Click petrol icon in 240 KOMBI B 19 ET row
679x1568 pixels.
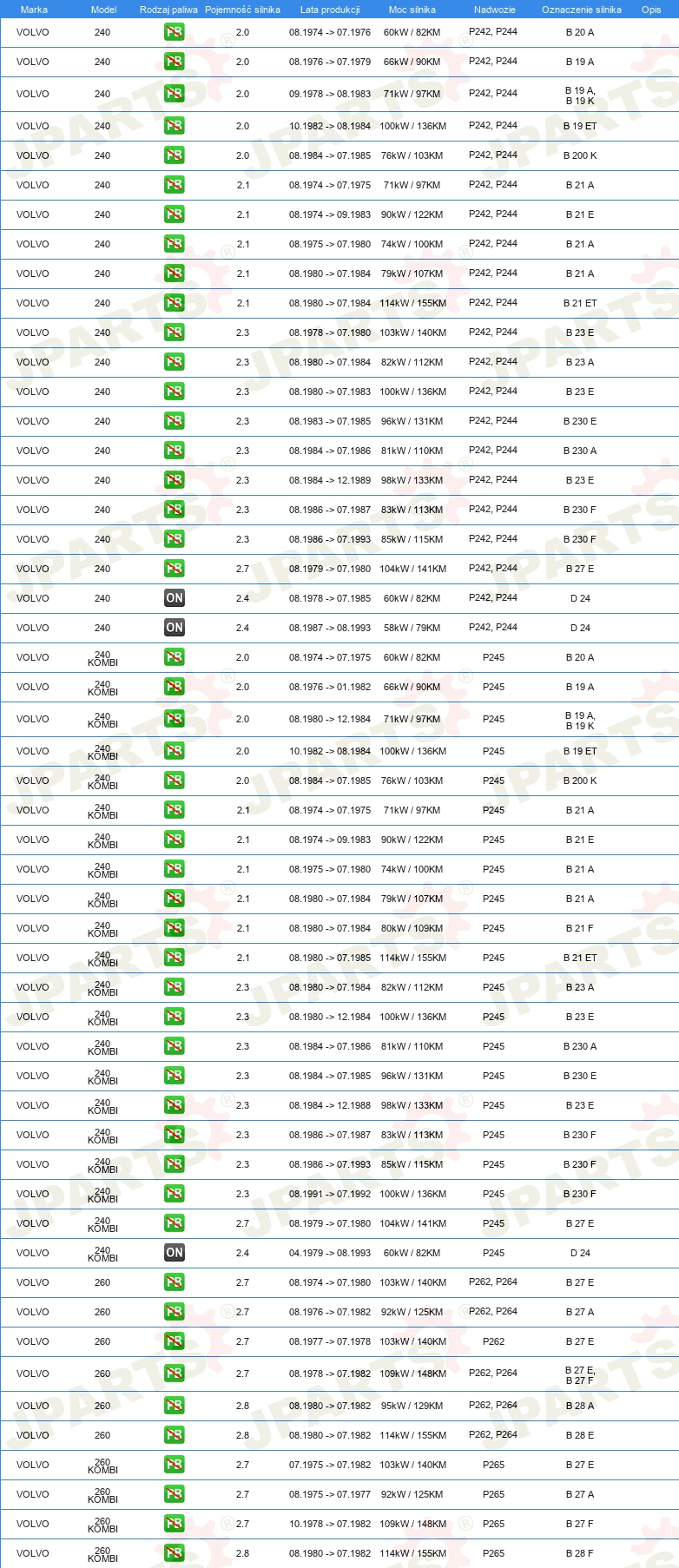pos(175,751)
